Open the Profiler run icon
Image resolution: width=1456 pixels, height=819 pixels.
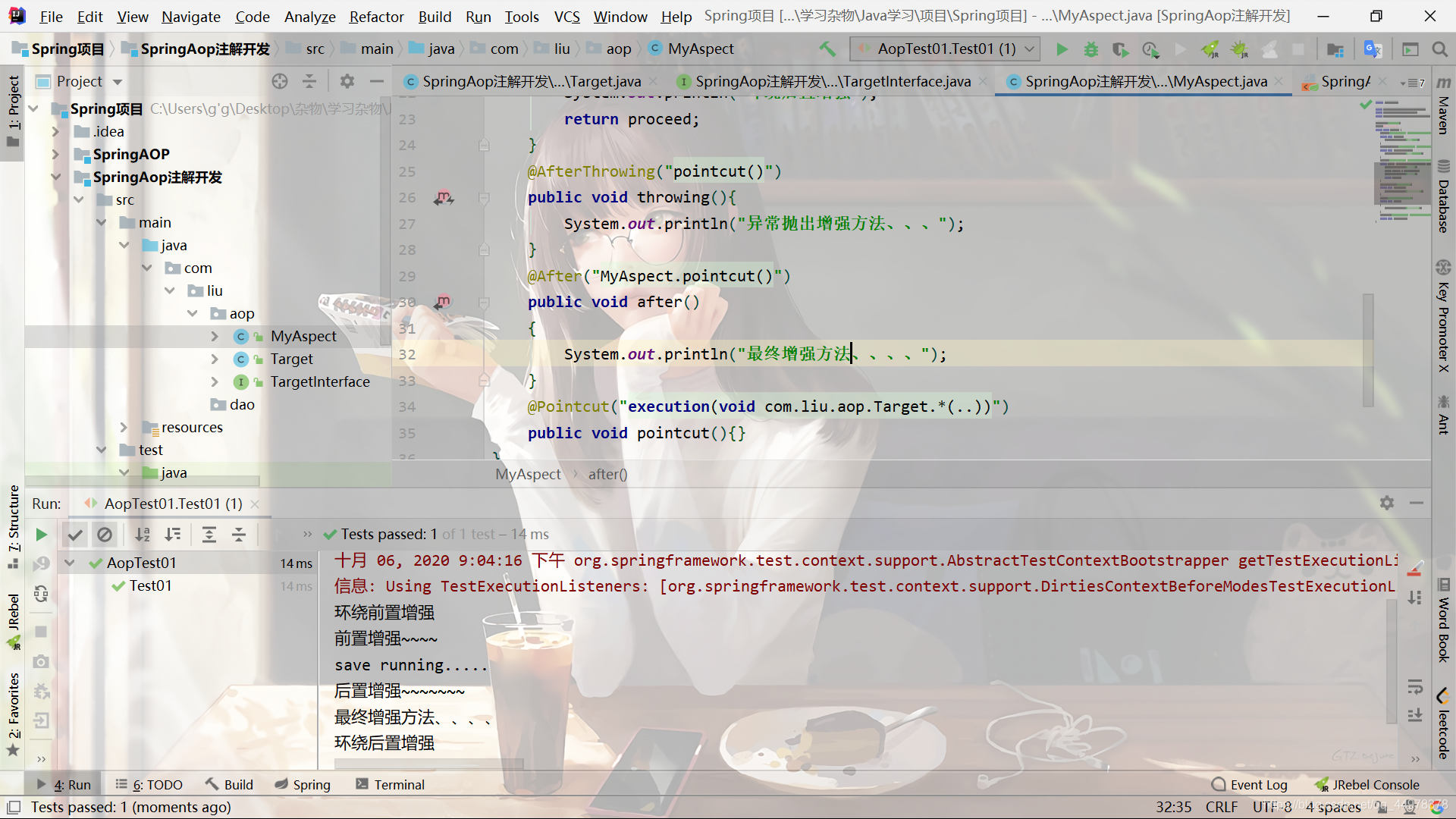[1150, 49]
